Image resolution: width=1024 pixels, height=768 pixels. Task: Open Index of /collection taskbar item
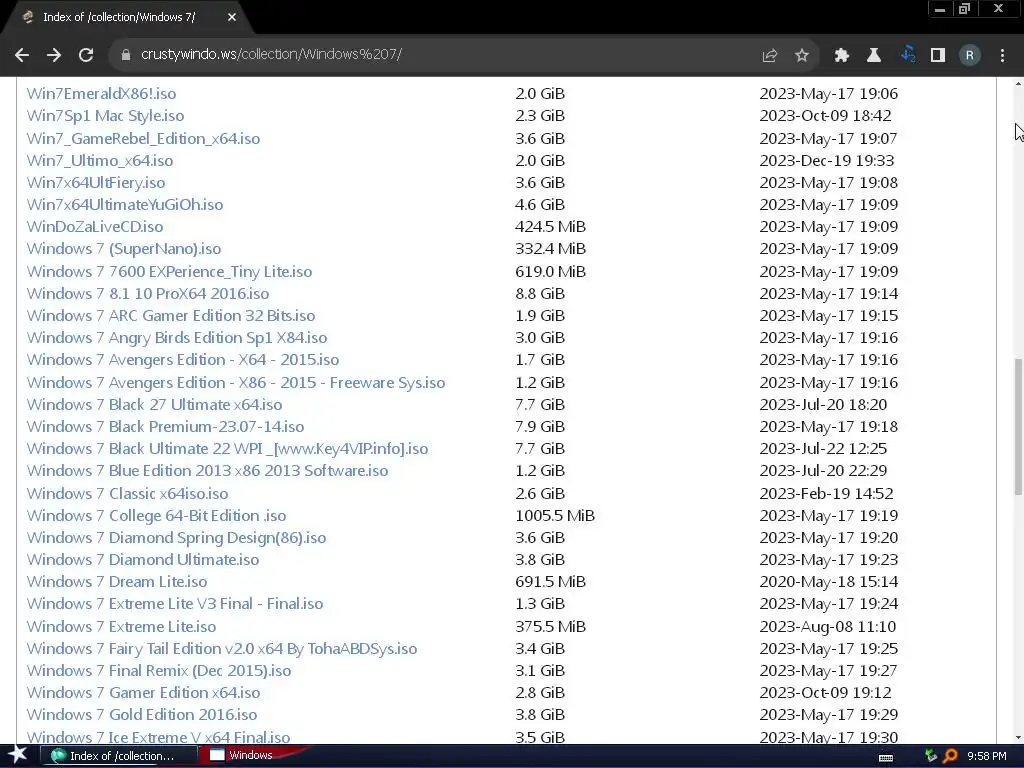pyautogui.click(x=119, y=756)
